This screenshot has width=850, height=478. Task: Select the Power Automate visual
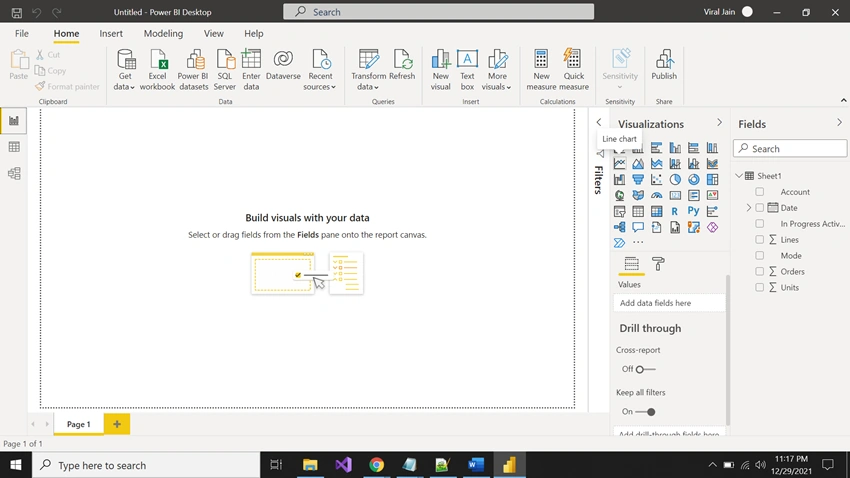click(x=620, y=243)
